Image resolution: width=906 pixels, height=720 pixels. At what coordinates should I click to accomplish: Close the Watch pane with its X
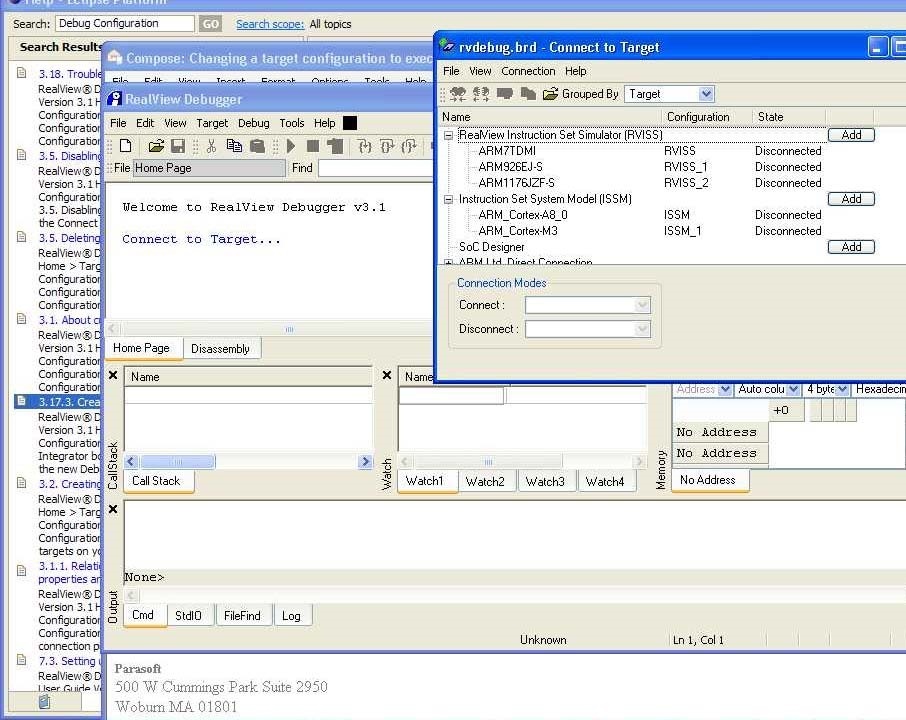point(387,376)
